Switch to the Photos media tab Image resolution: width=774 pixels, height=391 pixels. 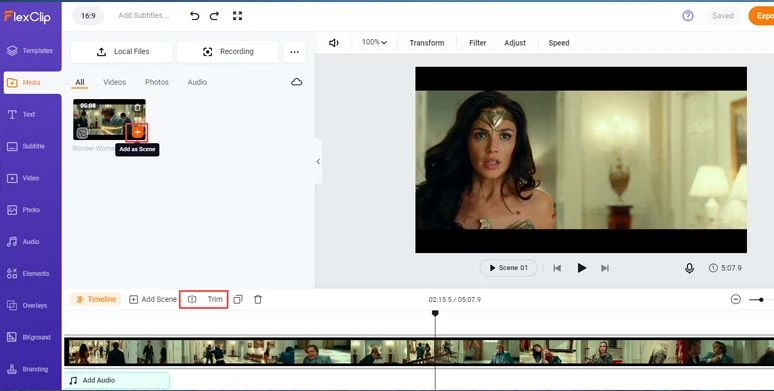[157, 82]
